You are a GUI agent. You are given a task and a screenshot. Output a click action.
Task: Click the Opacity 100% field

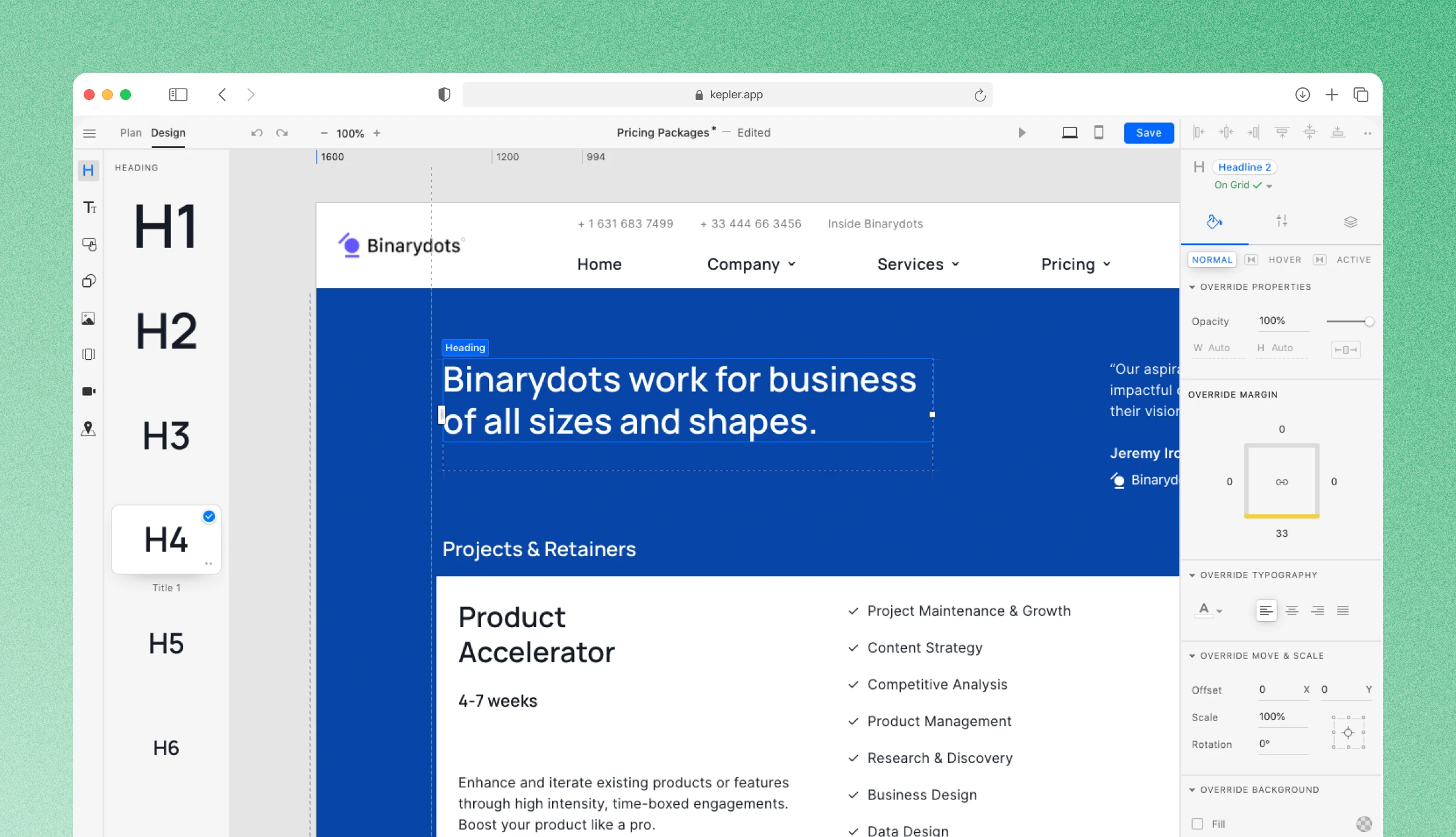click(x=1284, y=321)
